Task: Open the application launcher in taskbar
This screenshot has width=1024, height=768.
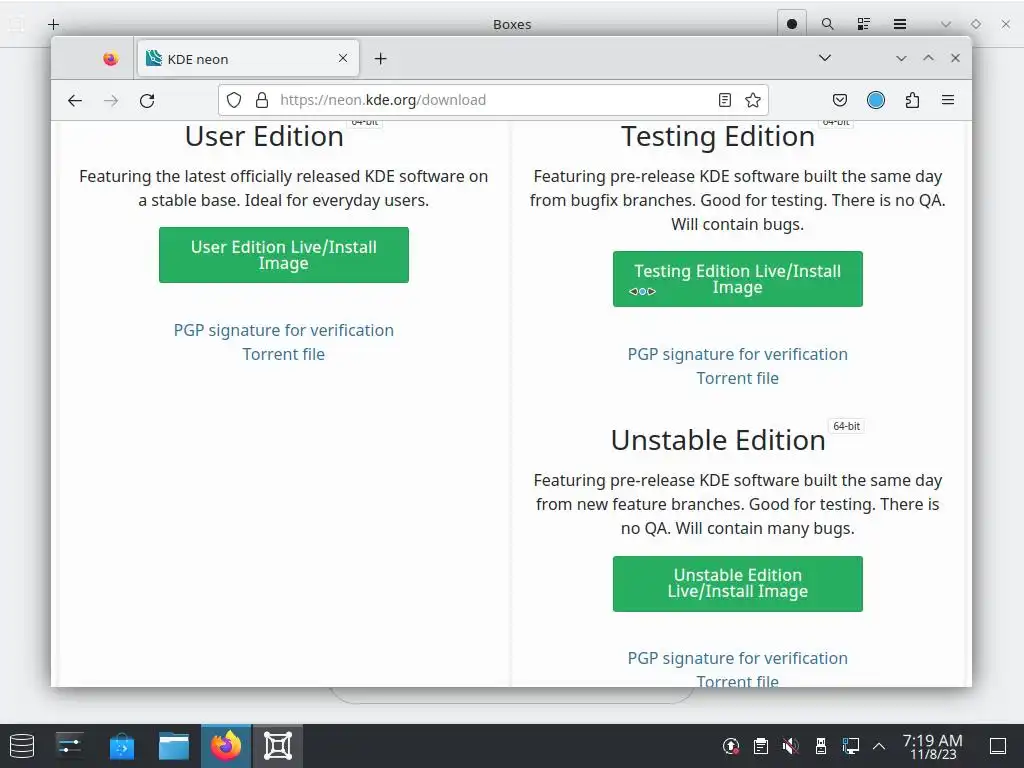Action: [22, 746]
